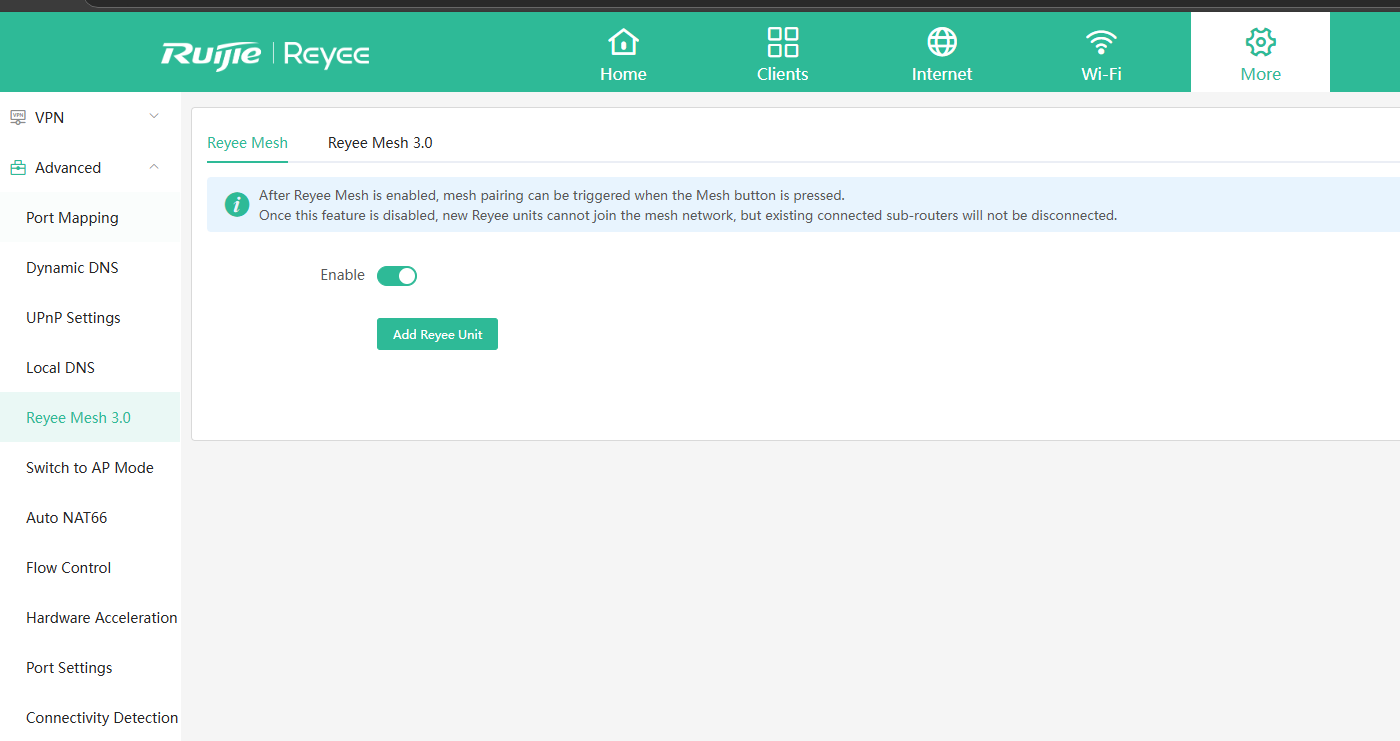Viewport: 1400px width, 741px height.
Task: Expand the VPN menu chevron
Action: click(154, 117)
